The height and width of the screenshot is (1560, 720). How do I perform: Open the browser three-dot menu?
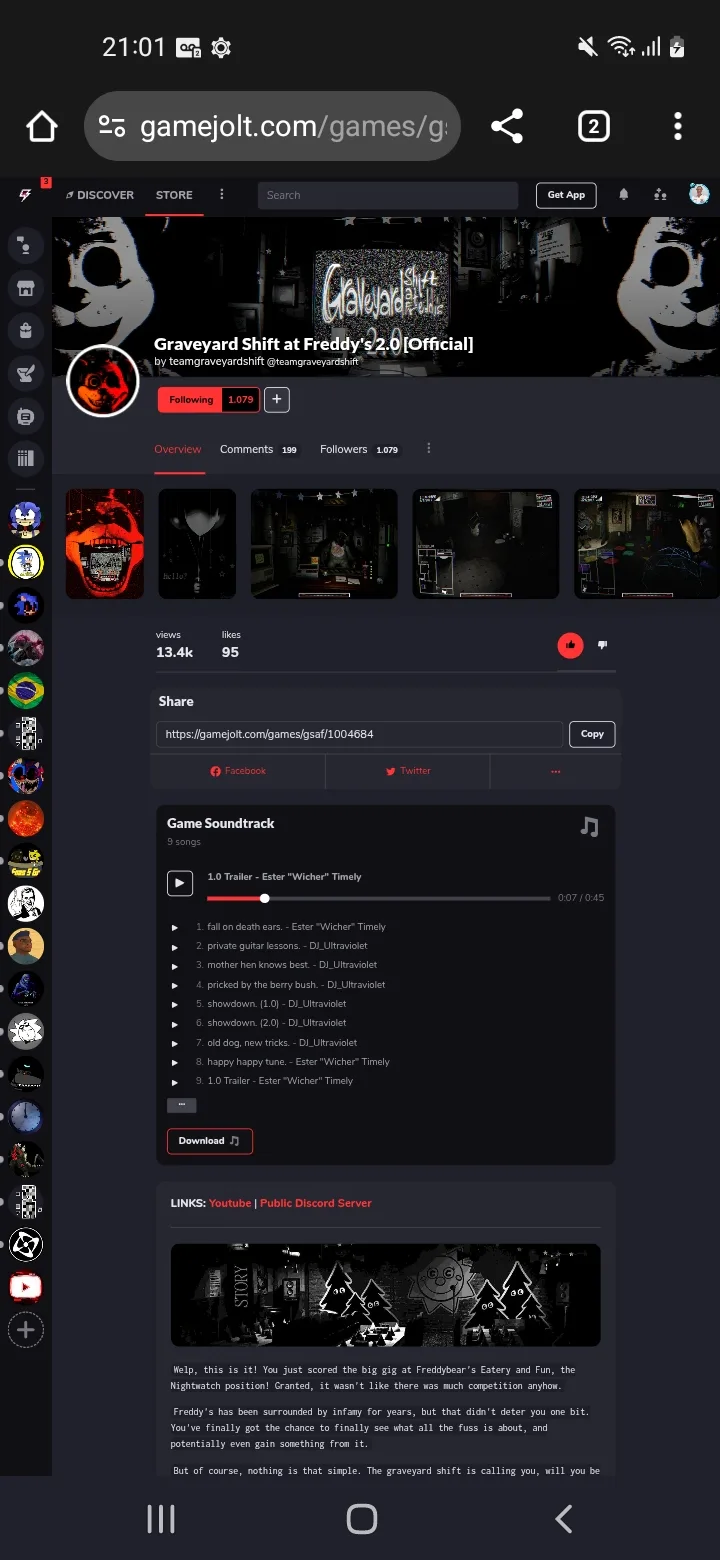click(x=678, y=127)
